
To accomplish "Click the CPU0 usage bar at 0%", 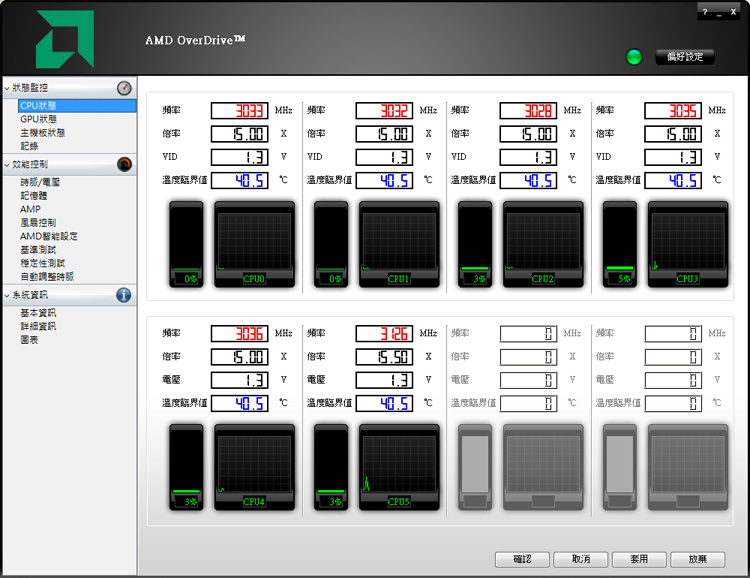I will [186, 245].
